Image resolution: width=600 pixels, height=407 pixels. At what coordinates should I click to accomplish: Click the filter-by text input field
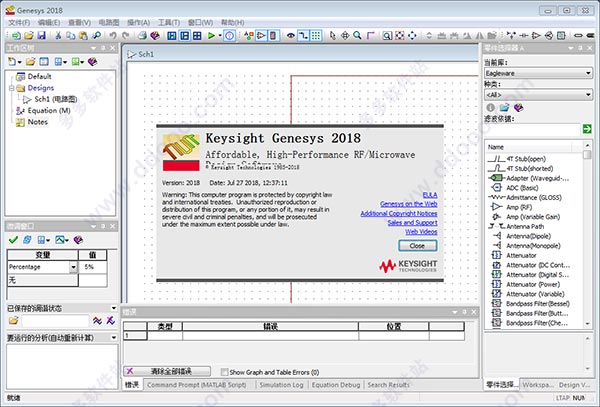[533, 129]
